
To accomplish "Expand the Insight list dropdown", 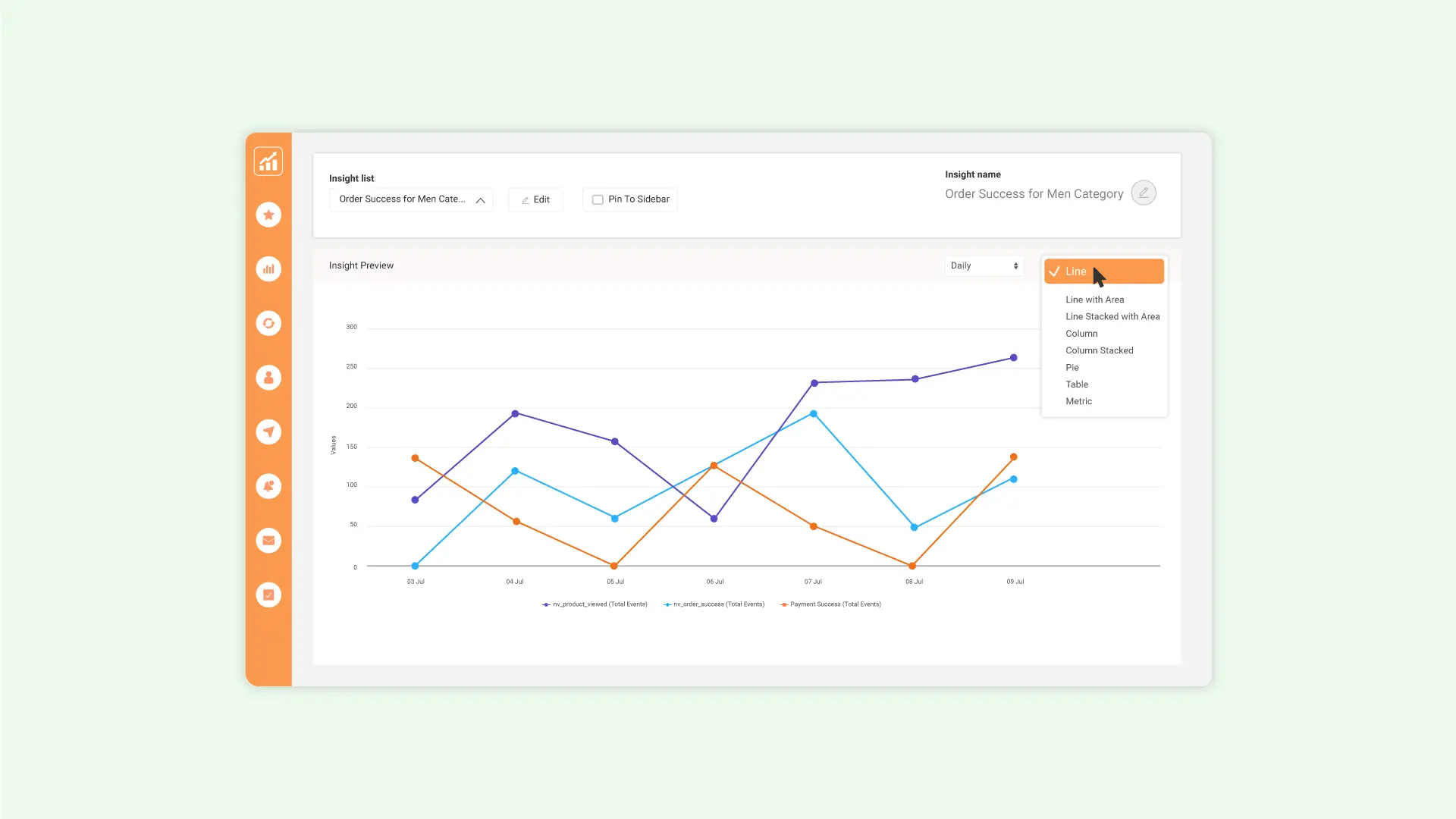I will coord(411,199).
